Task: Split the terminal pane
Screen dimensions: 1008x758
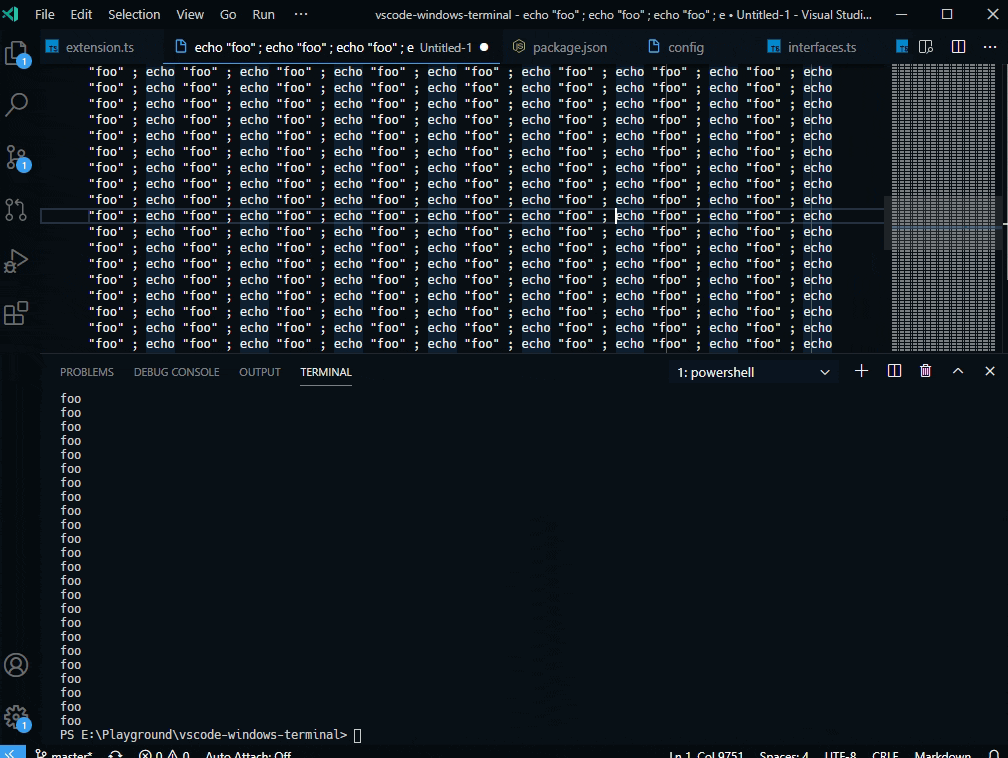Action: pos(894,371)
